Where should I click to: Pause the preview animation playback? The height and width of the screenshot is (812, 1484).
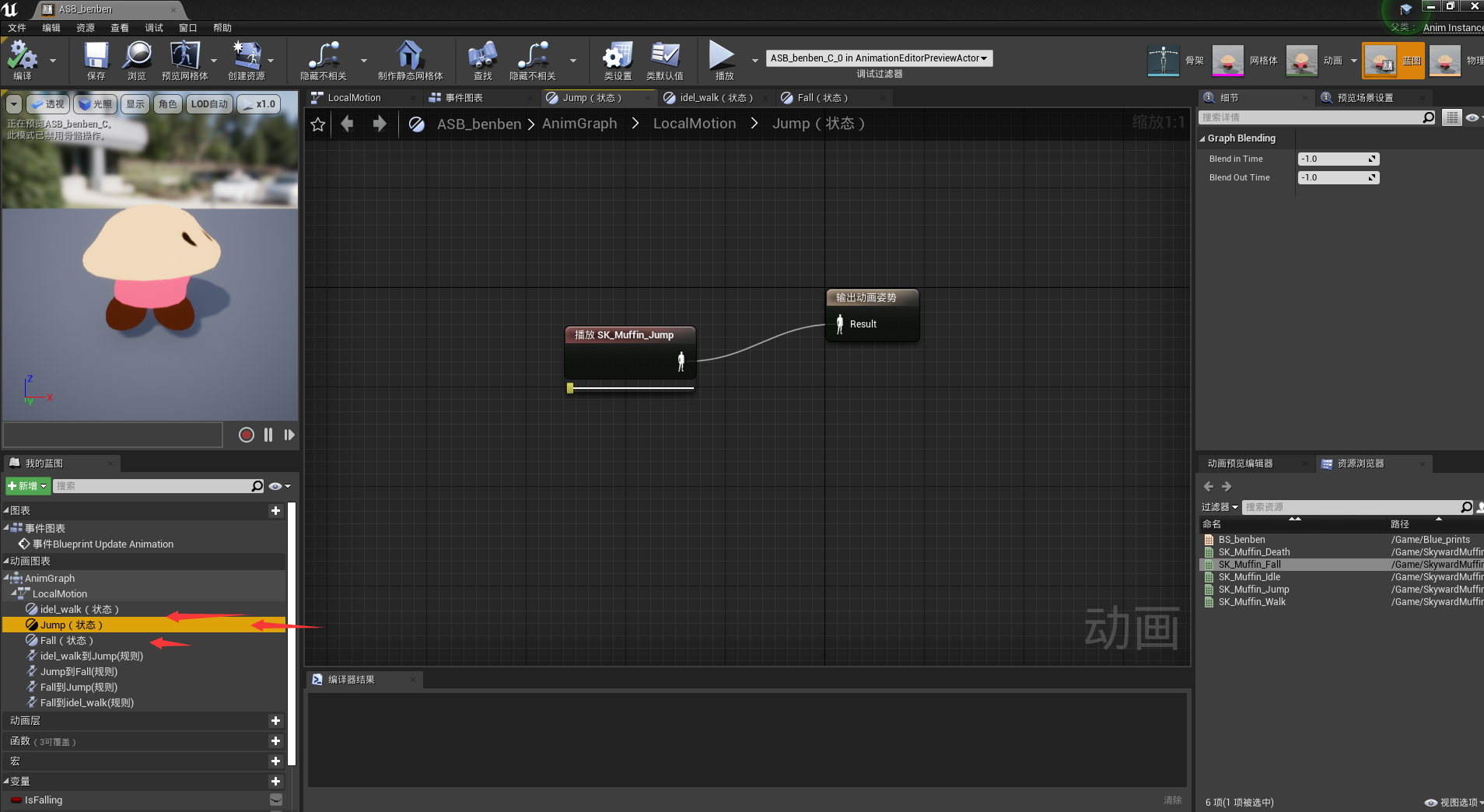[x=268, y=435]
